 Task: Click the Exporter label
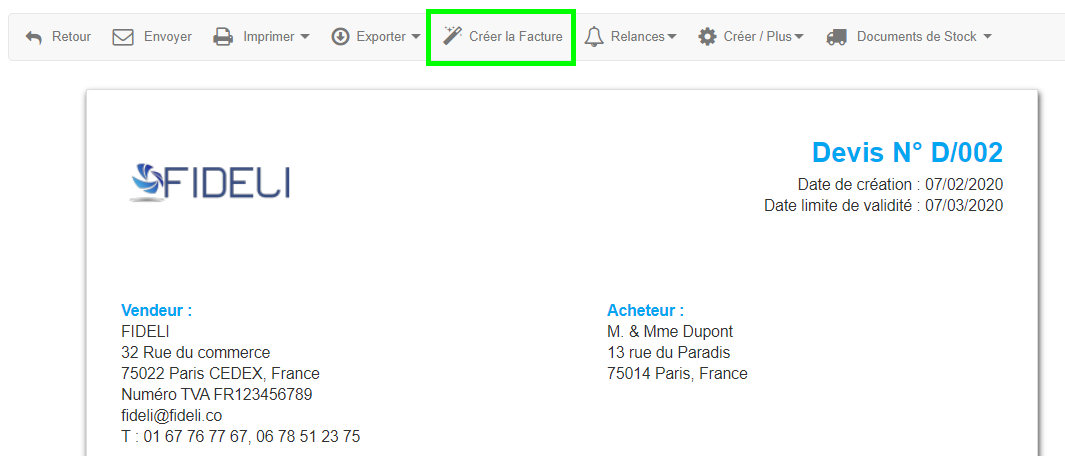click(381, 37)
